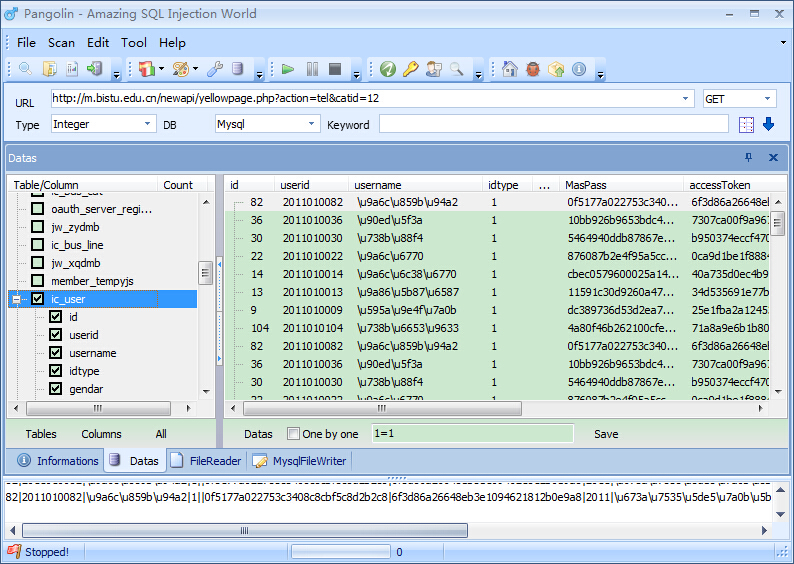
Task: Collapse the ic_user tree node
Action: 16,300
